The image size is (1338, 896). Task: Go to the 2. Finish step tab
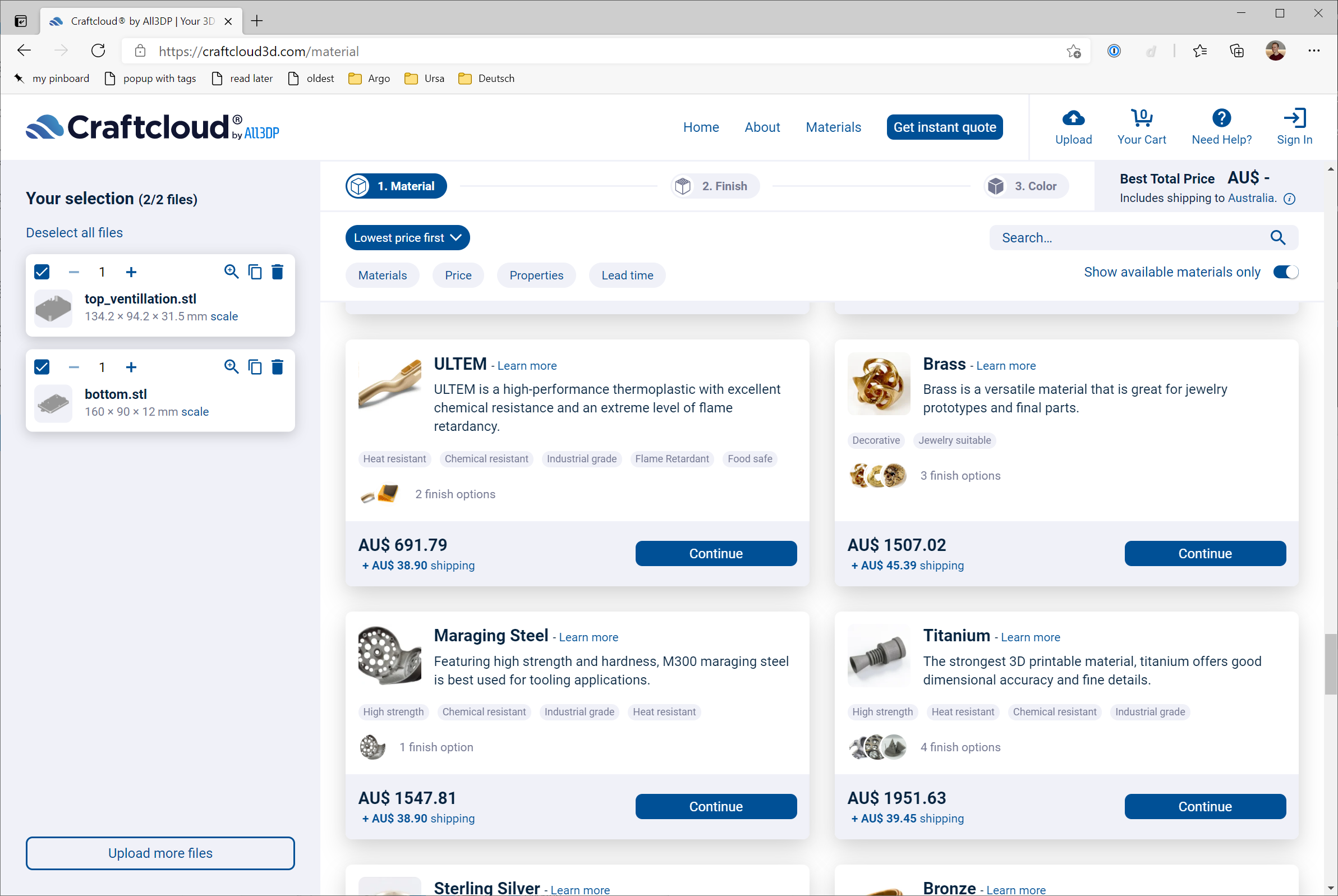(715, 186)
